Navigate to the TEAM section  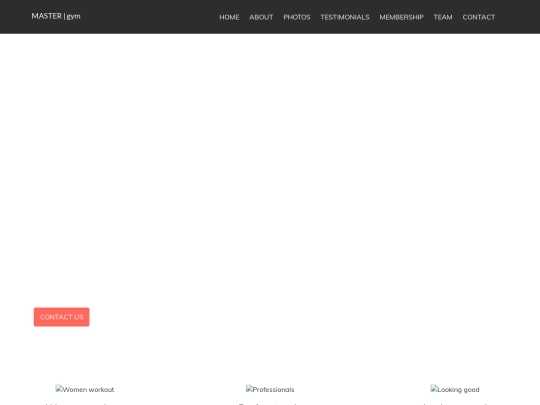(443, 17)
